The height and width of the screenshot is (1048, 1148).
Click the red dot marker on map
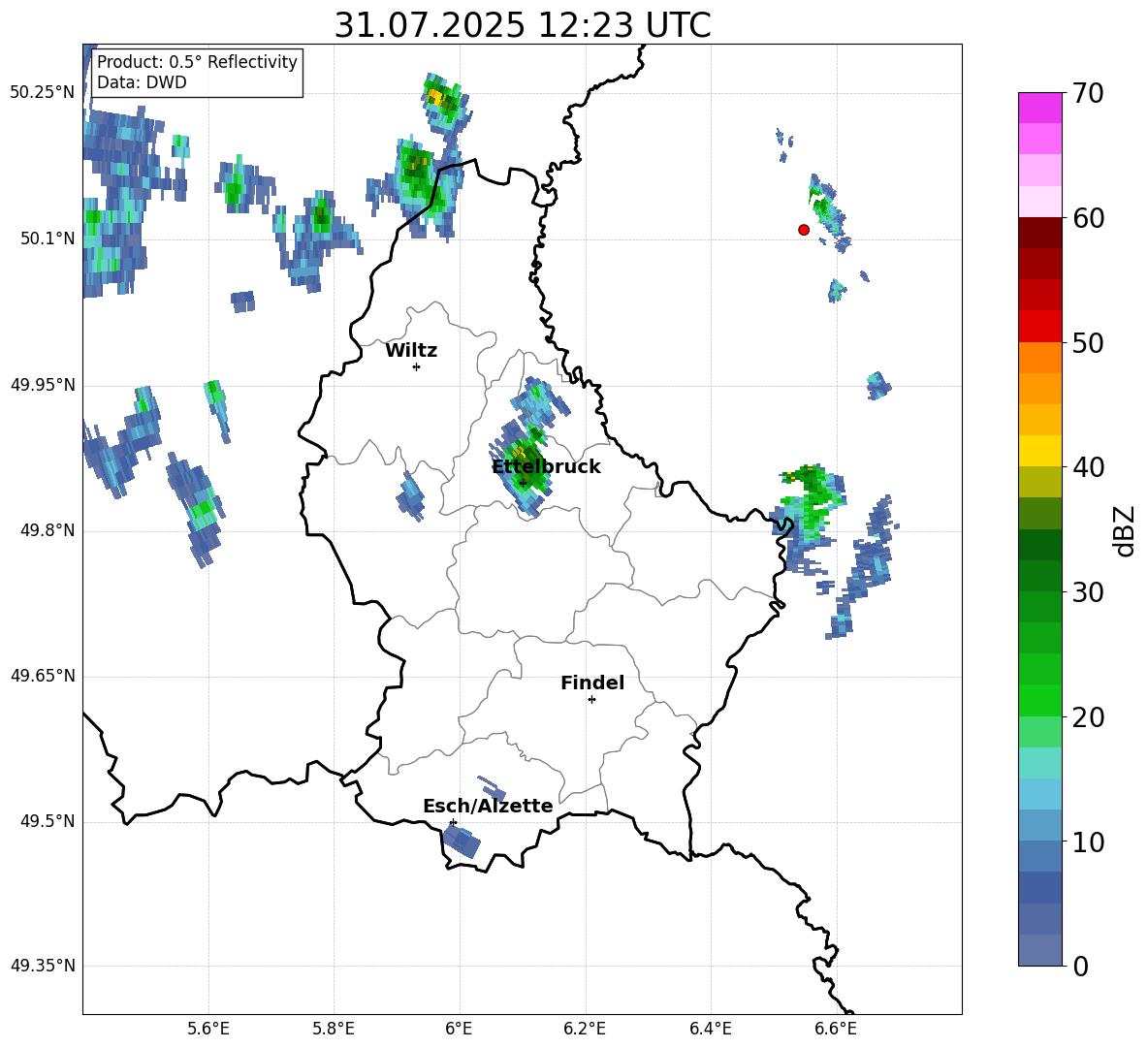click(x=803, y=230)
